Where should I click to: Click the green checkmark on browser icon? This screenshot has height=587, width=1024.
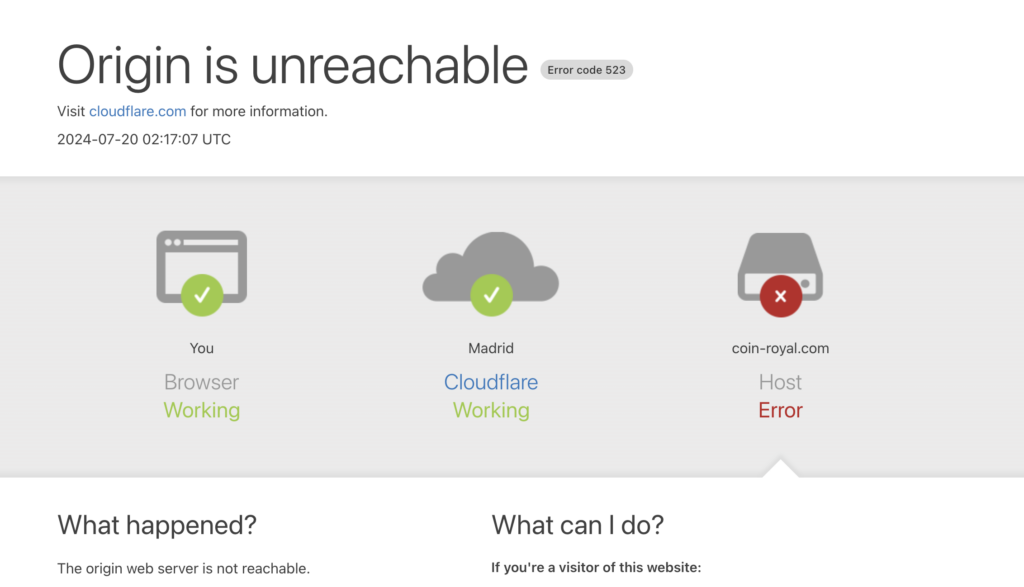(x=202, y=295)
